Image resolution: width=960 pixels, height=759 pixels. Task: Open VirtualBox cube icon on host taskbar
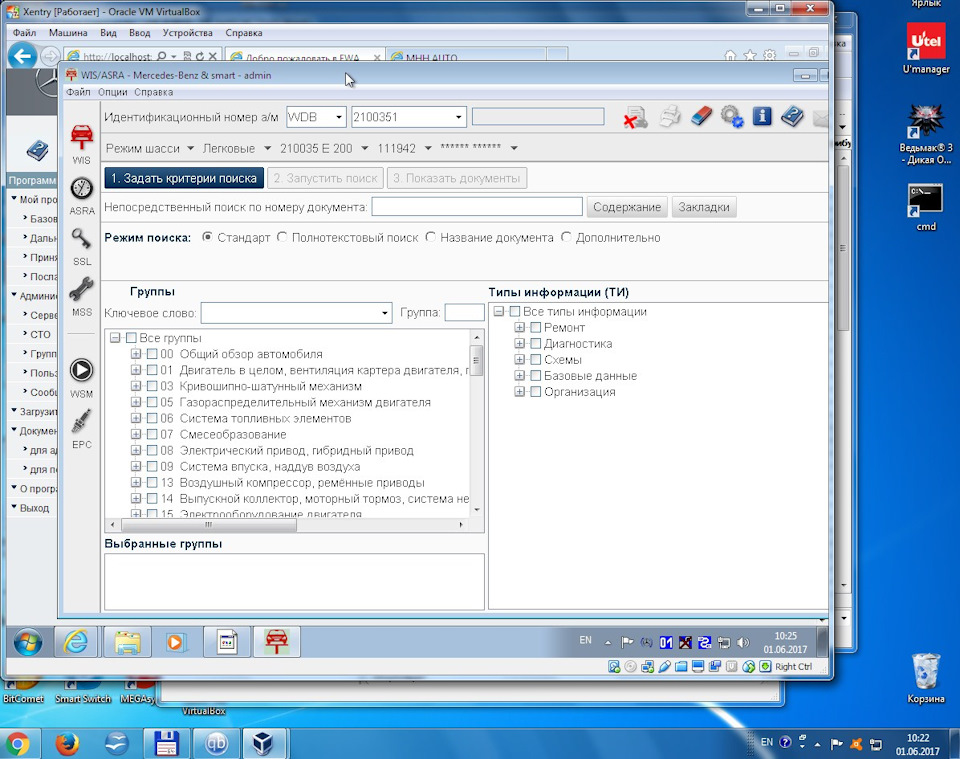click(x=263, y=744)
